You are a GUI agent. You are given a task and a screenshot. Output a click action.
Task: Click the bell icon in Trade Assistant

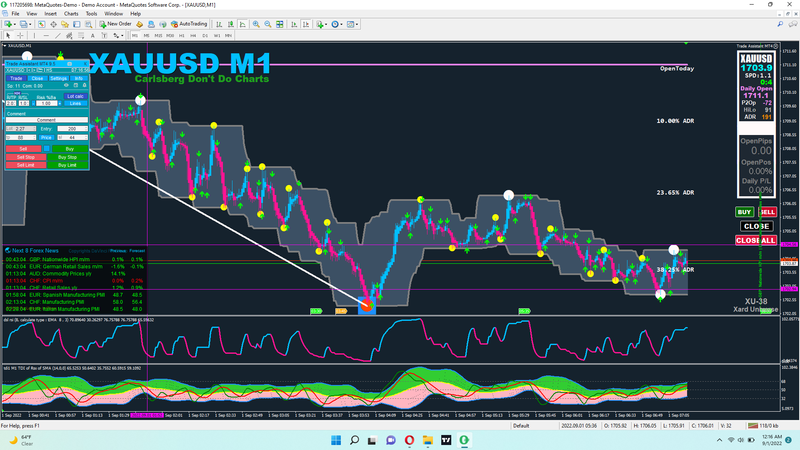pos(86,85)
